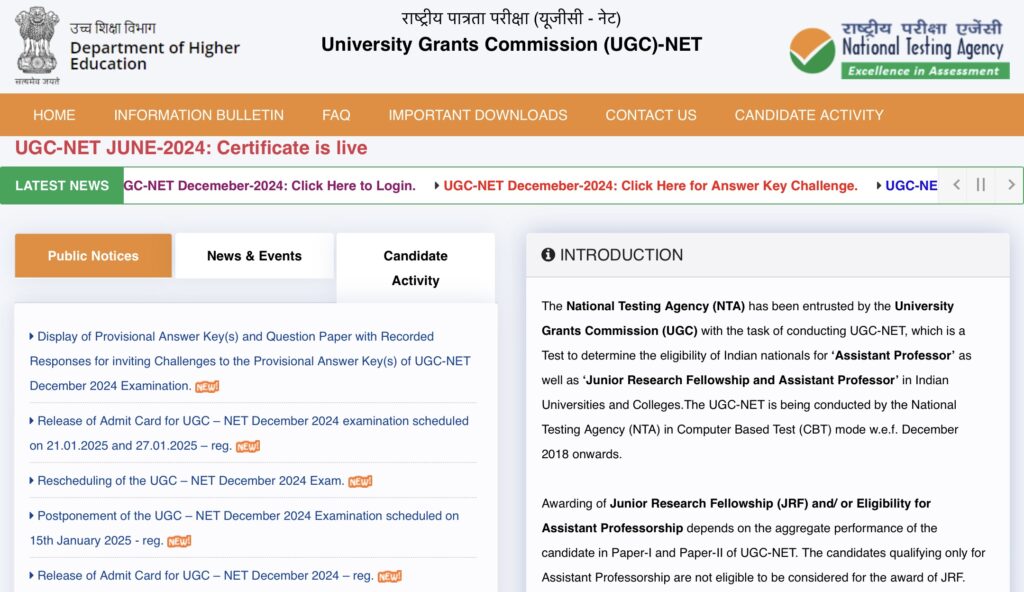Click 'National Testing Agency (NTA)' bold text in introduction
Image resolution: width=1024 pixels, height=592 pixels.
tap(655, 306)
